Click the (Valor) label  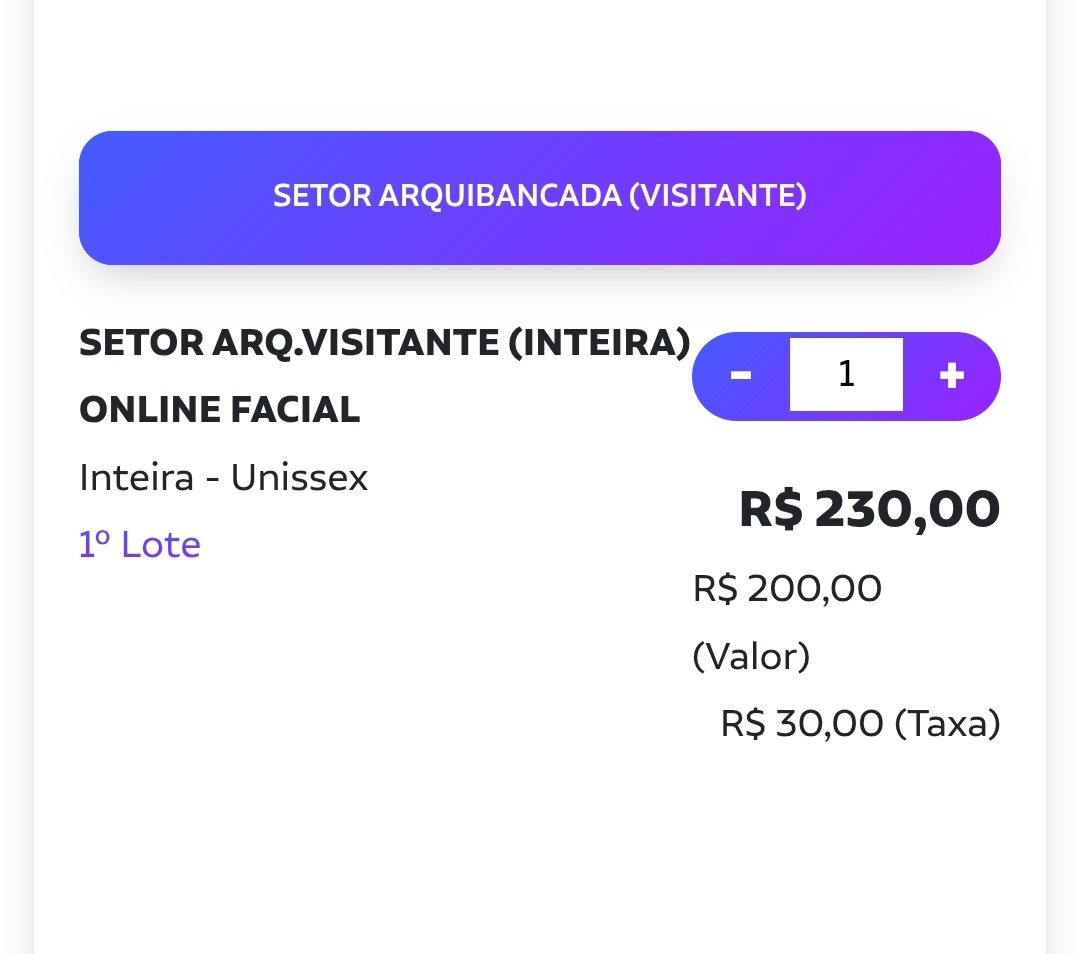(x=751, y=657)
